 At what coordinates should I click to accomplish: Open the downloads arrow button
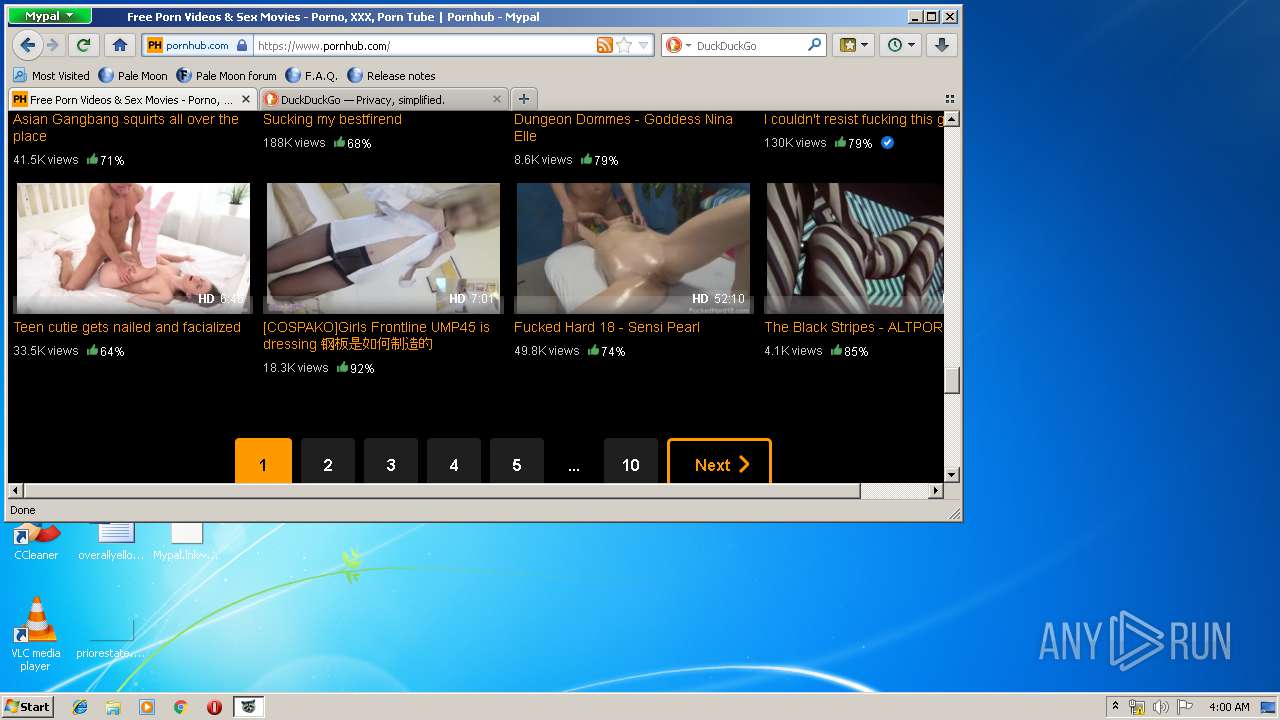tap(942, 45)
